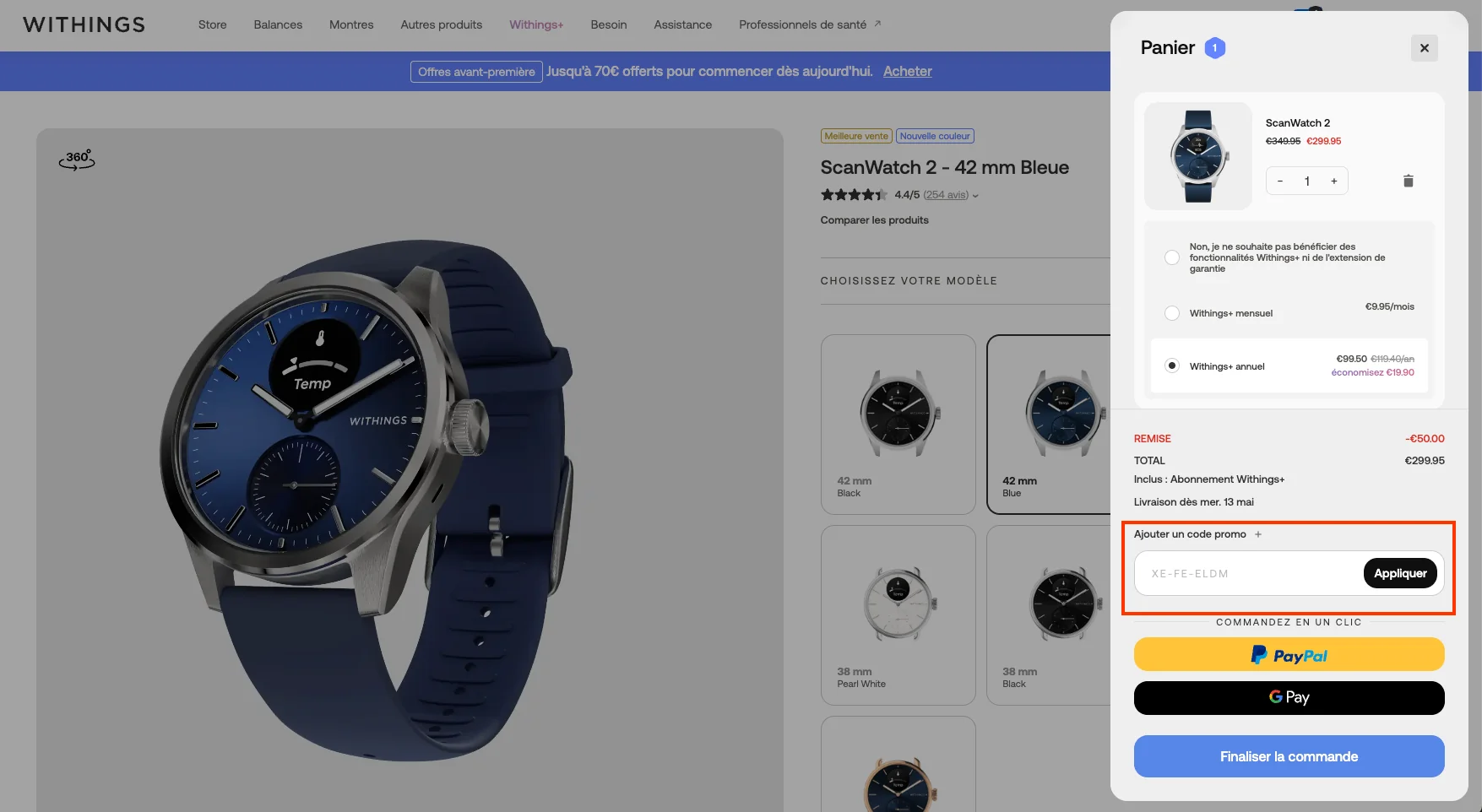Image resolution: width=1482 pixels, height=812 pixels.
Task: Open the Assistance menu
Action: (682, 24)
